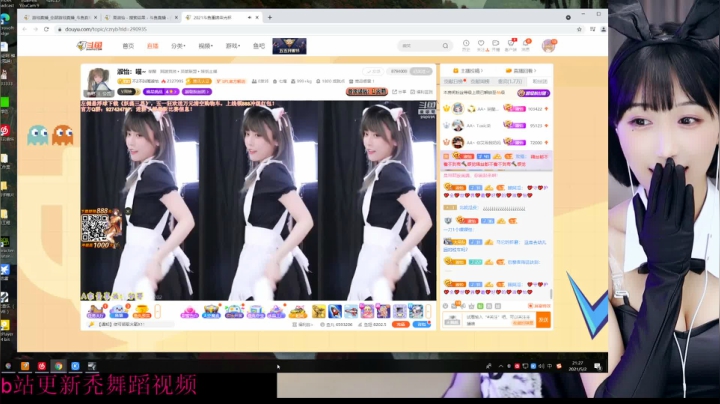The image size is (720, 404).
Task: Click the orange recharge button under gifts
Action: pos(400,324)
